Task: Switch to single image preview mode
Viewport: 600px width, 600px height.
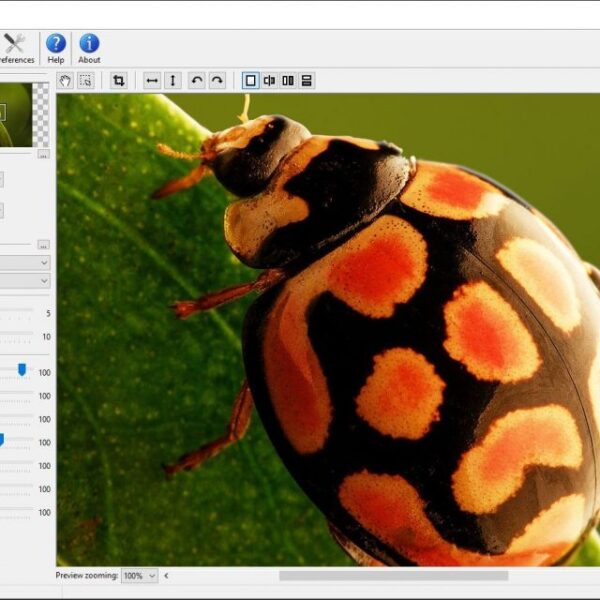Action: click(x=251, y=81)
